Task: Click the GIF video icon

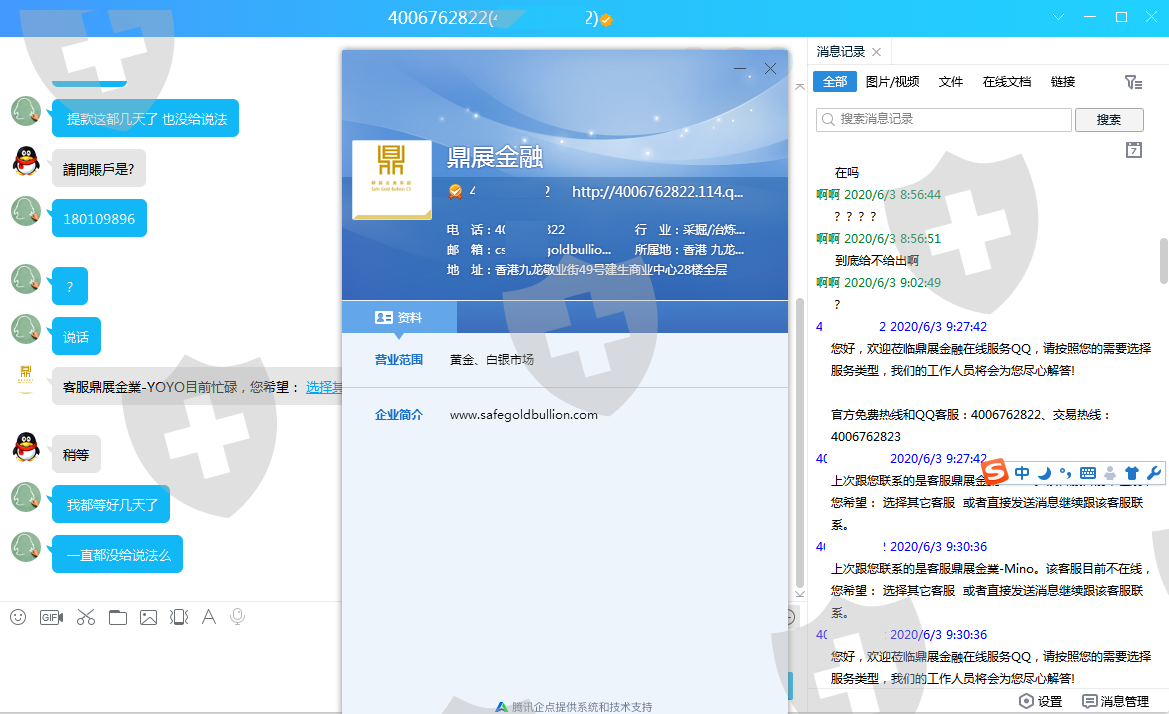Action: tap(51, 617)
